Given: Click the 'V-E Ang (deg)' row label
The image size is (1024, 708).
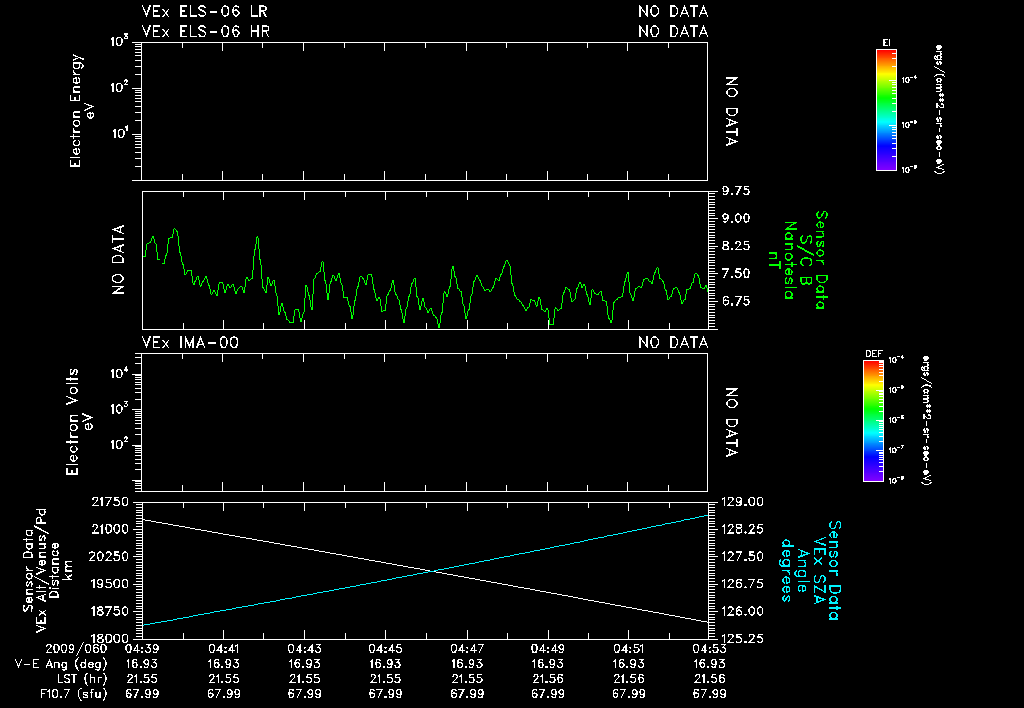Looking at the screenshot, I should [61, 664].
